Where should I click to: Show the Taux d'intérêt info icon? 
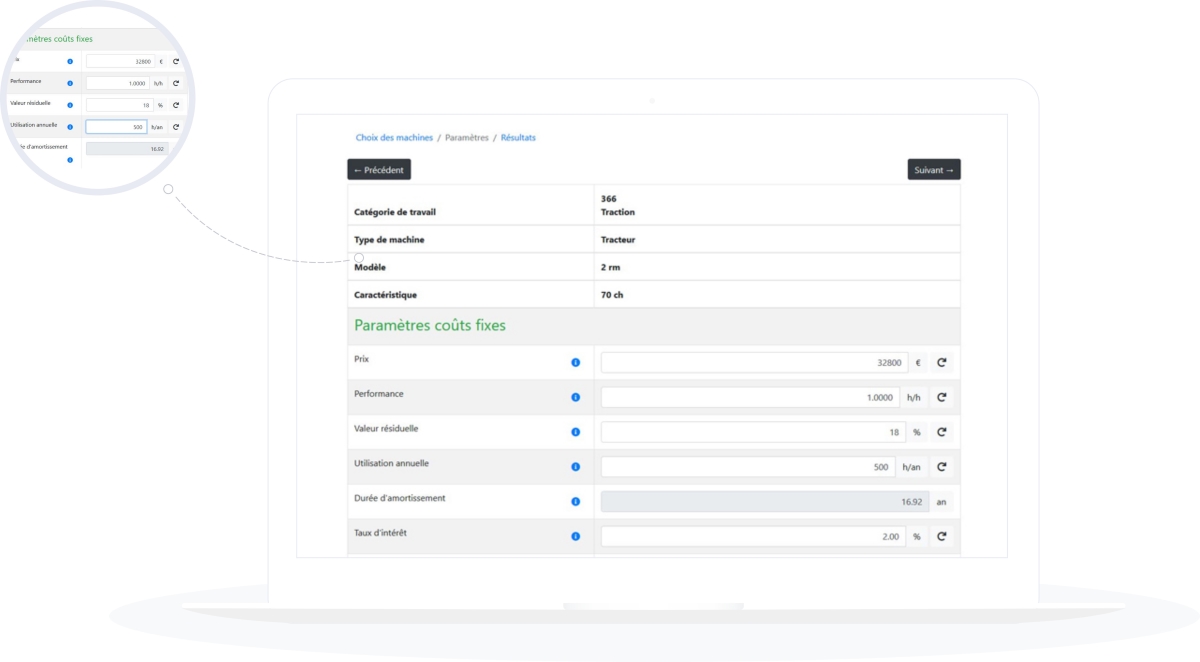[575, 537]
